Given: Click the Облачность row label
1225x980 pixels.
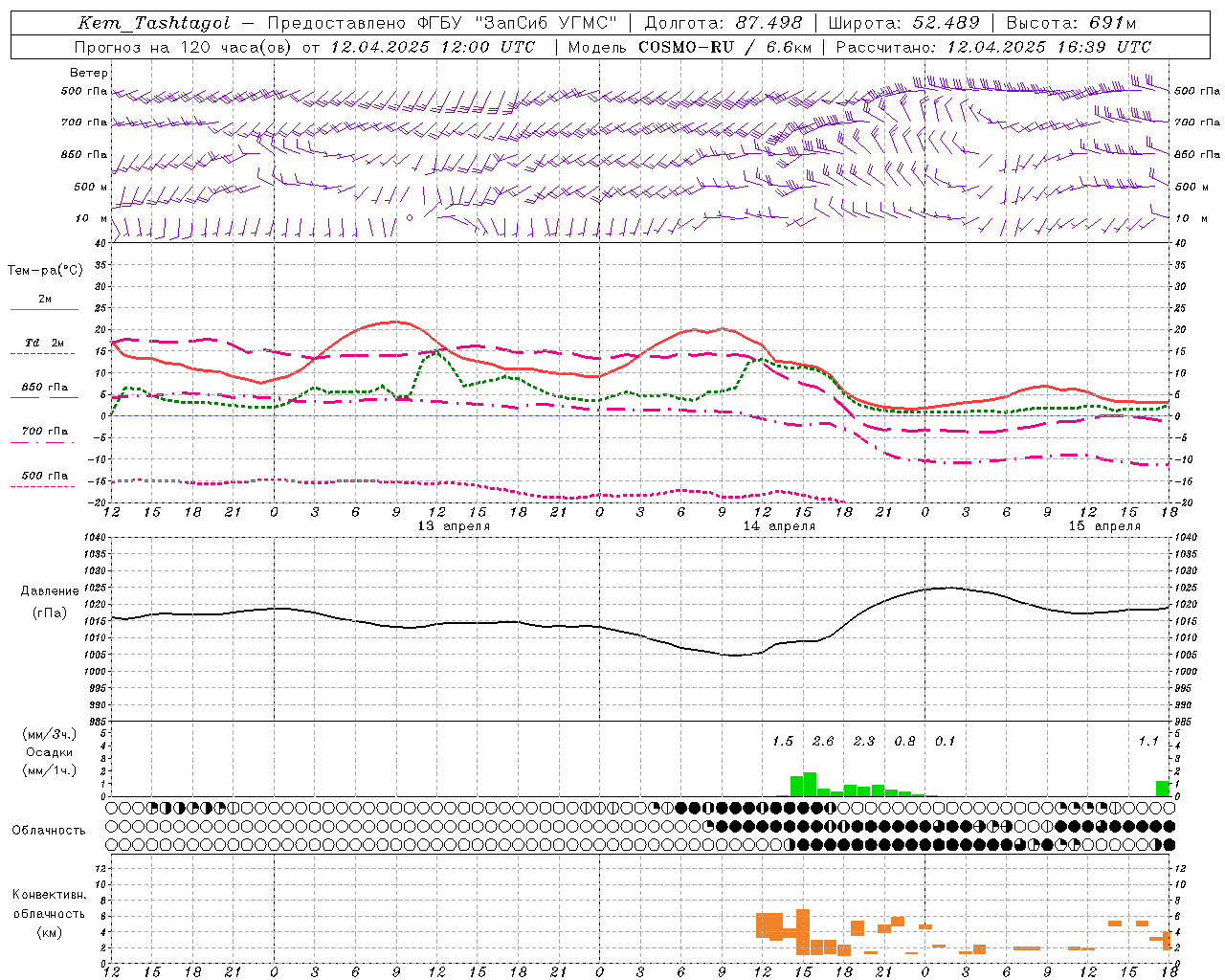Looking at the screenshot, I should [x=49, y=830].
